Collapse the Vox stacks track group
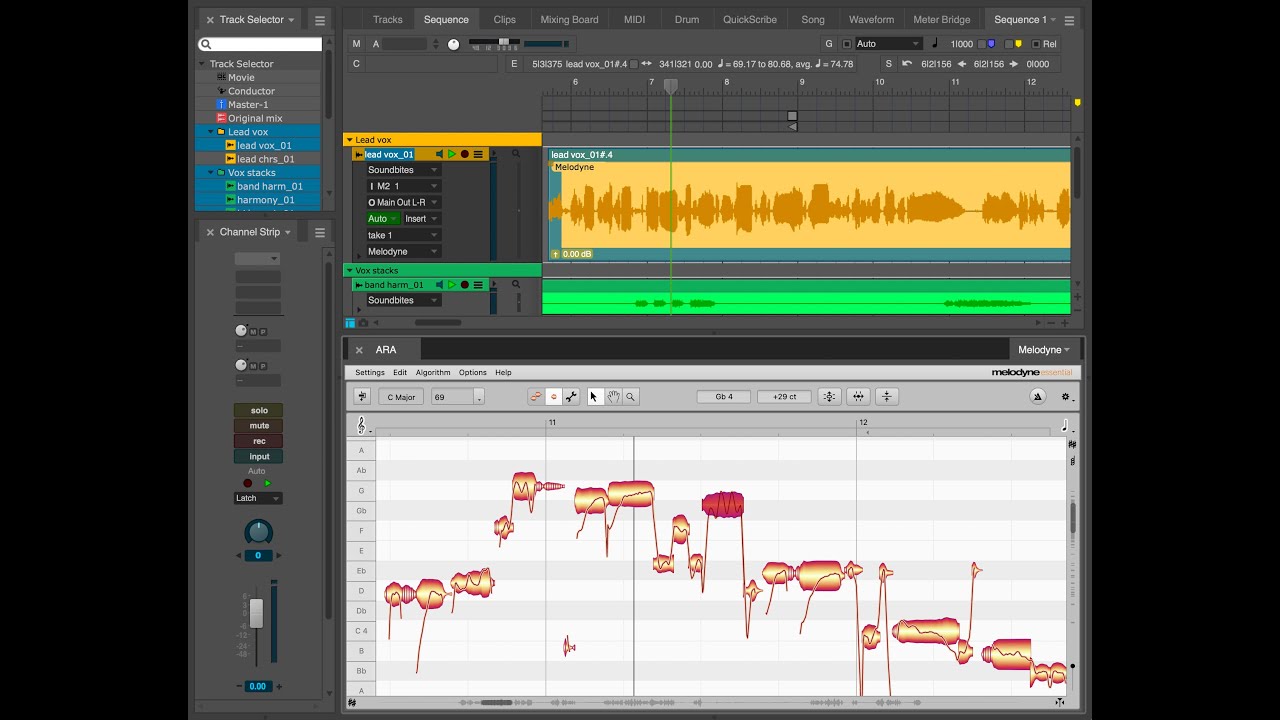This screenshot has height=720, width=1280. (x=349, y=271)
